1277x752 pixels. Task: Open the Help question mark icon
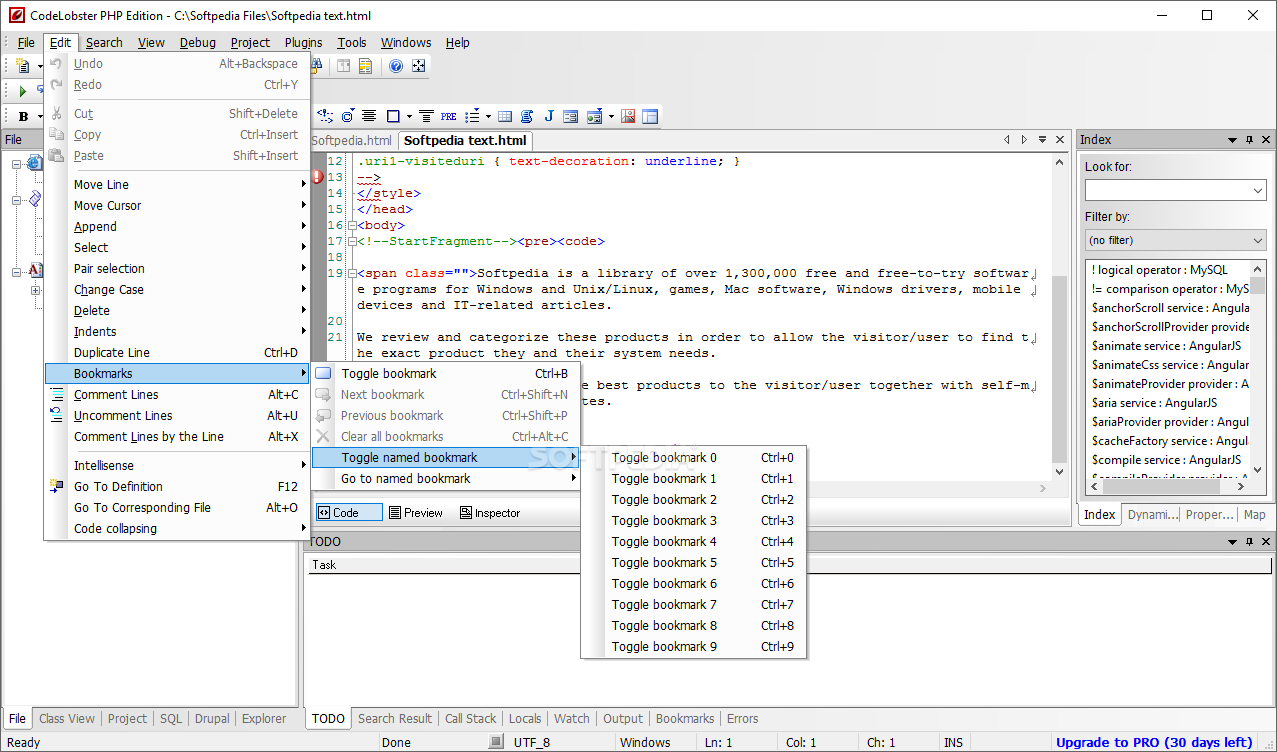point(396,66)
